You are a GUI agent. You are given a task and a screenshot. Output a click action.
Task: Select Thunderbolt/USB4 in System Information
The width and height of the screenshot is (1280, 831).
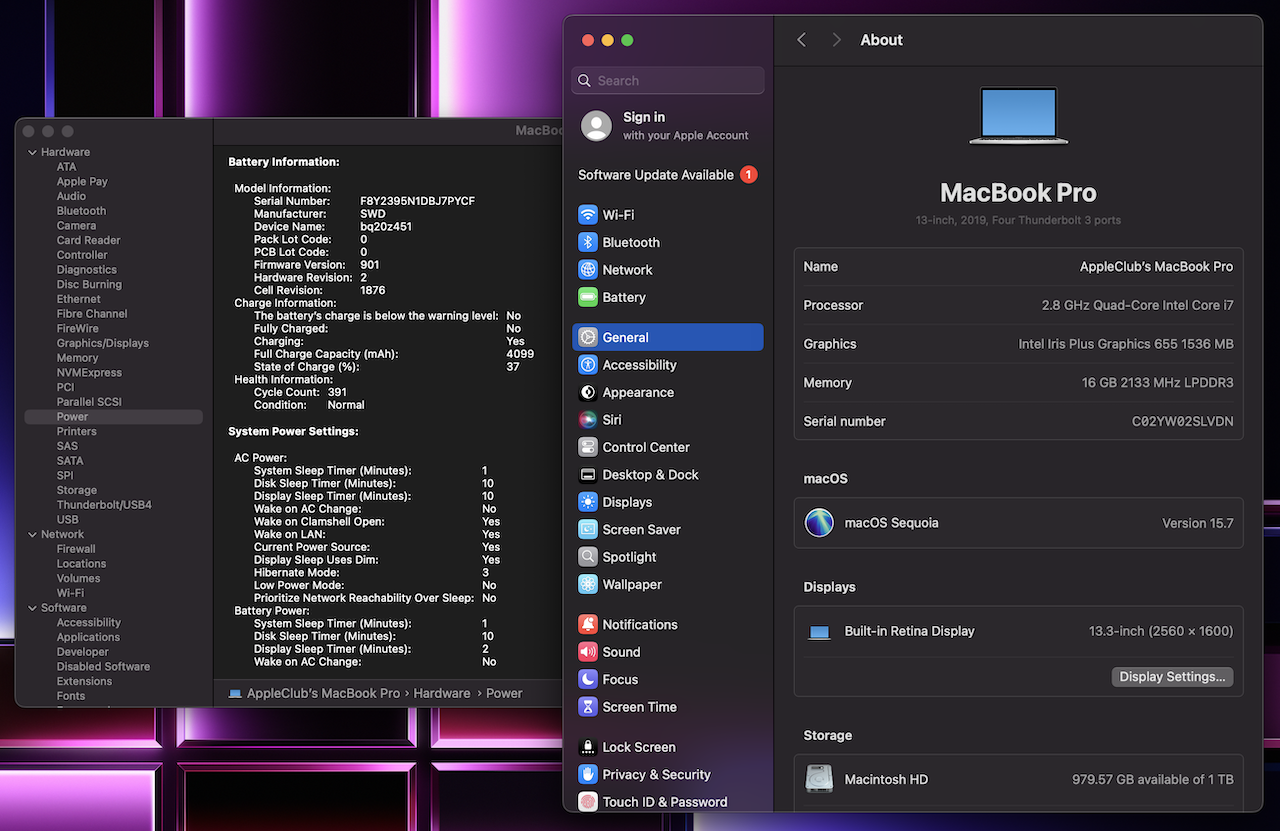pos(104,505)
